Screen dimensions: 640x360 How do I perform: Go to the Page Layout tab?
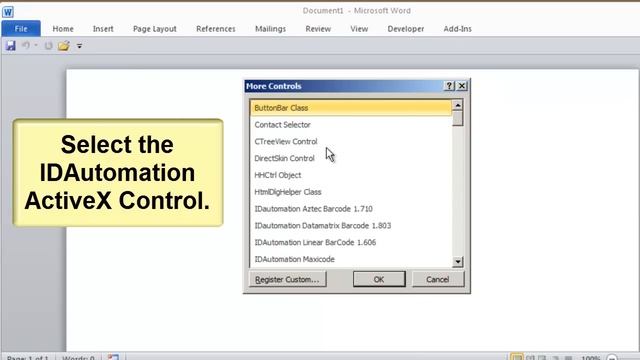pos(155,29)
